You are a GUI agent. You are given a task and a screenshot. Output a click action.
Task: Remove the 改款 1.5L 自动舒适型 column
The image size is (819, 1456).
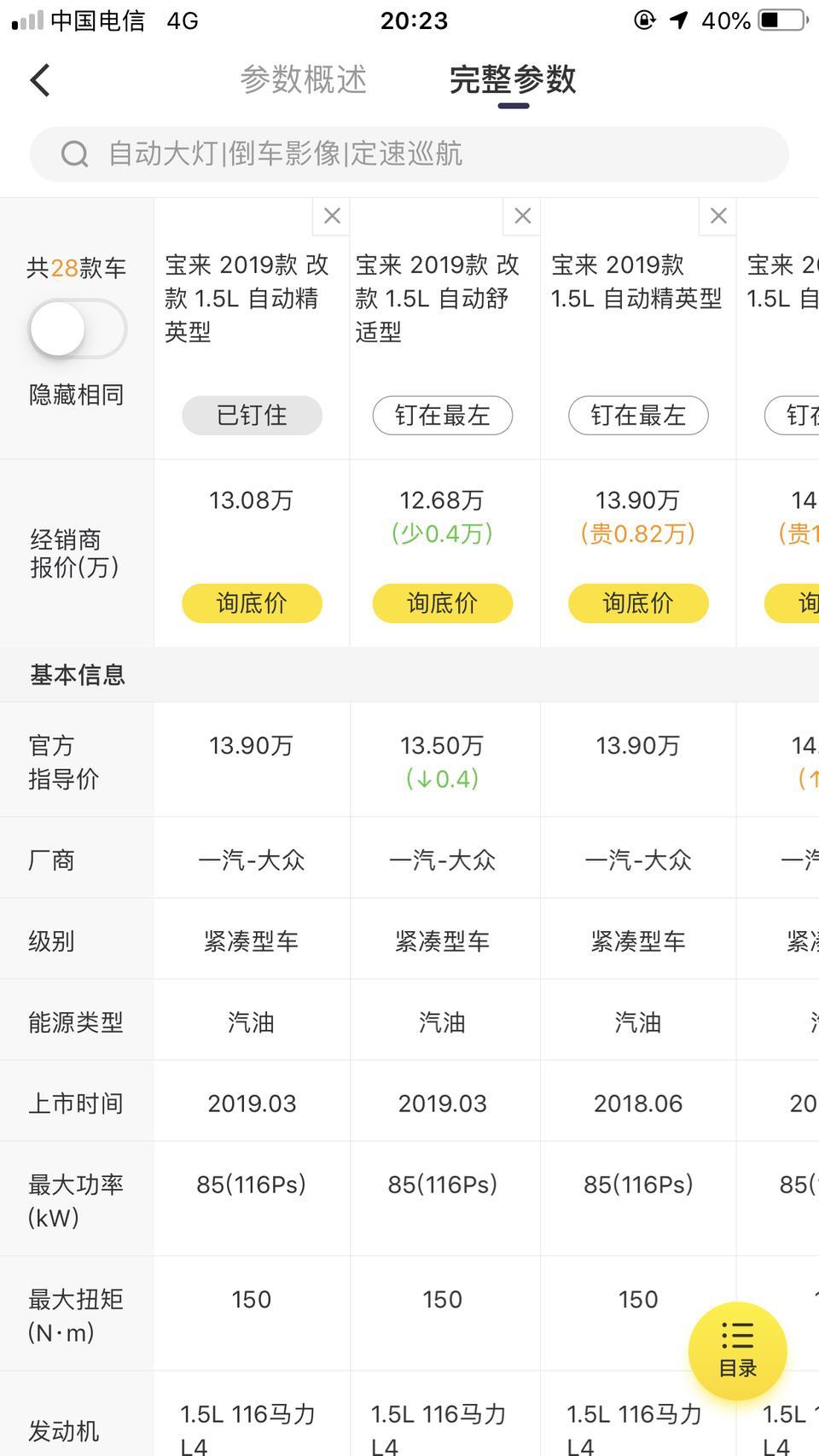[522, 216]
